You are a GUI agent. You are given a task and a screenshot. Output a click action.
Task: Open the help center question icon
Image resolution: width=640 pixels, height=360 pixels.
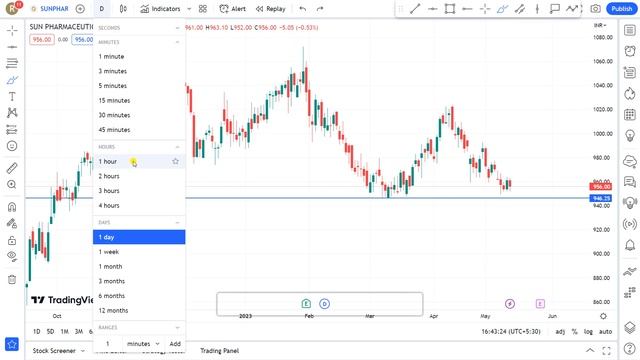coord(630,349)
